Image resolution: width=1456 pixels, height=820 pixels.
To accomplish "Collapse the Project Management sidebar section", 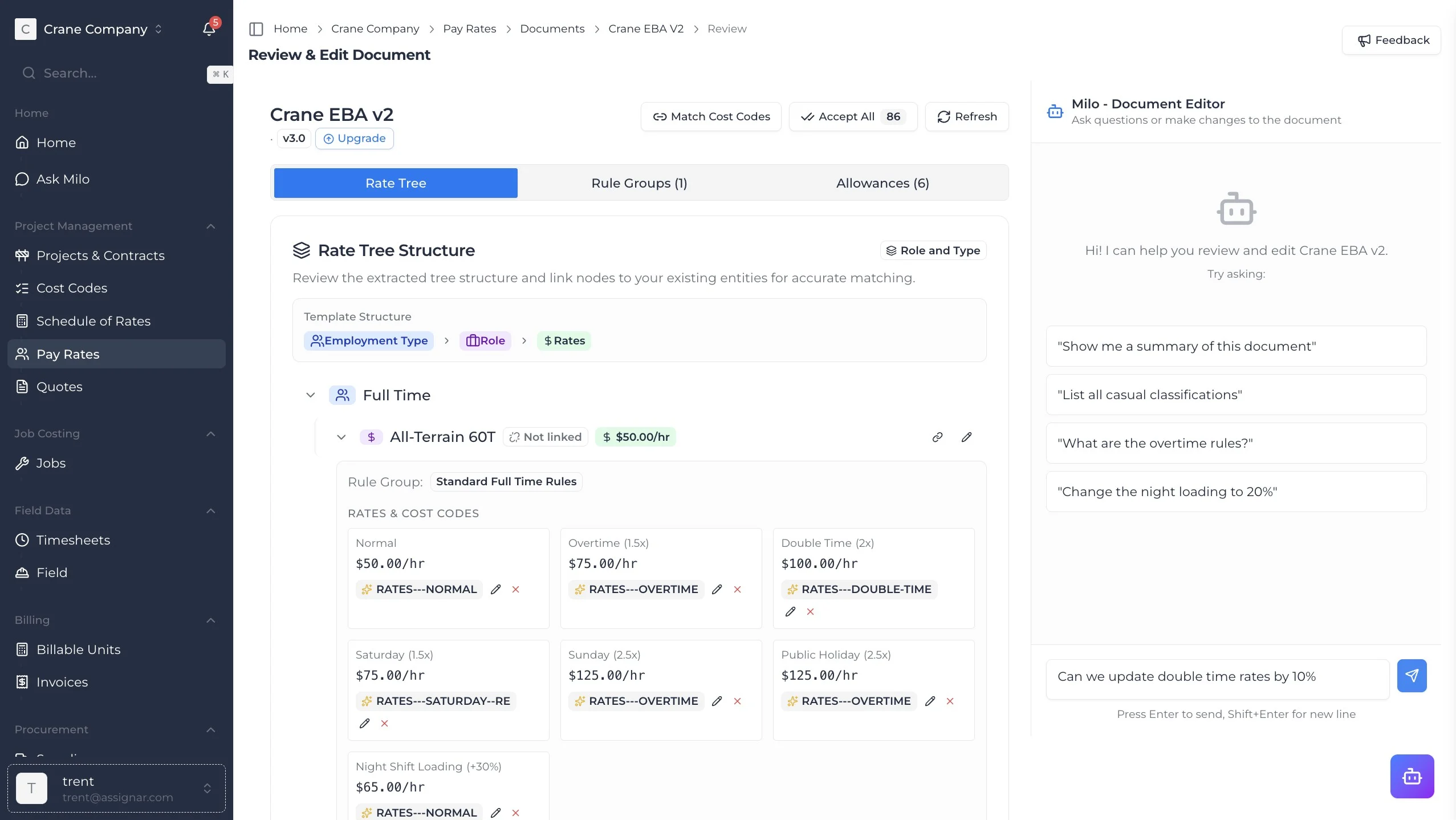I will pos(210,226).
